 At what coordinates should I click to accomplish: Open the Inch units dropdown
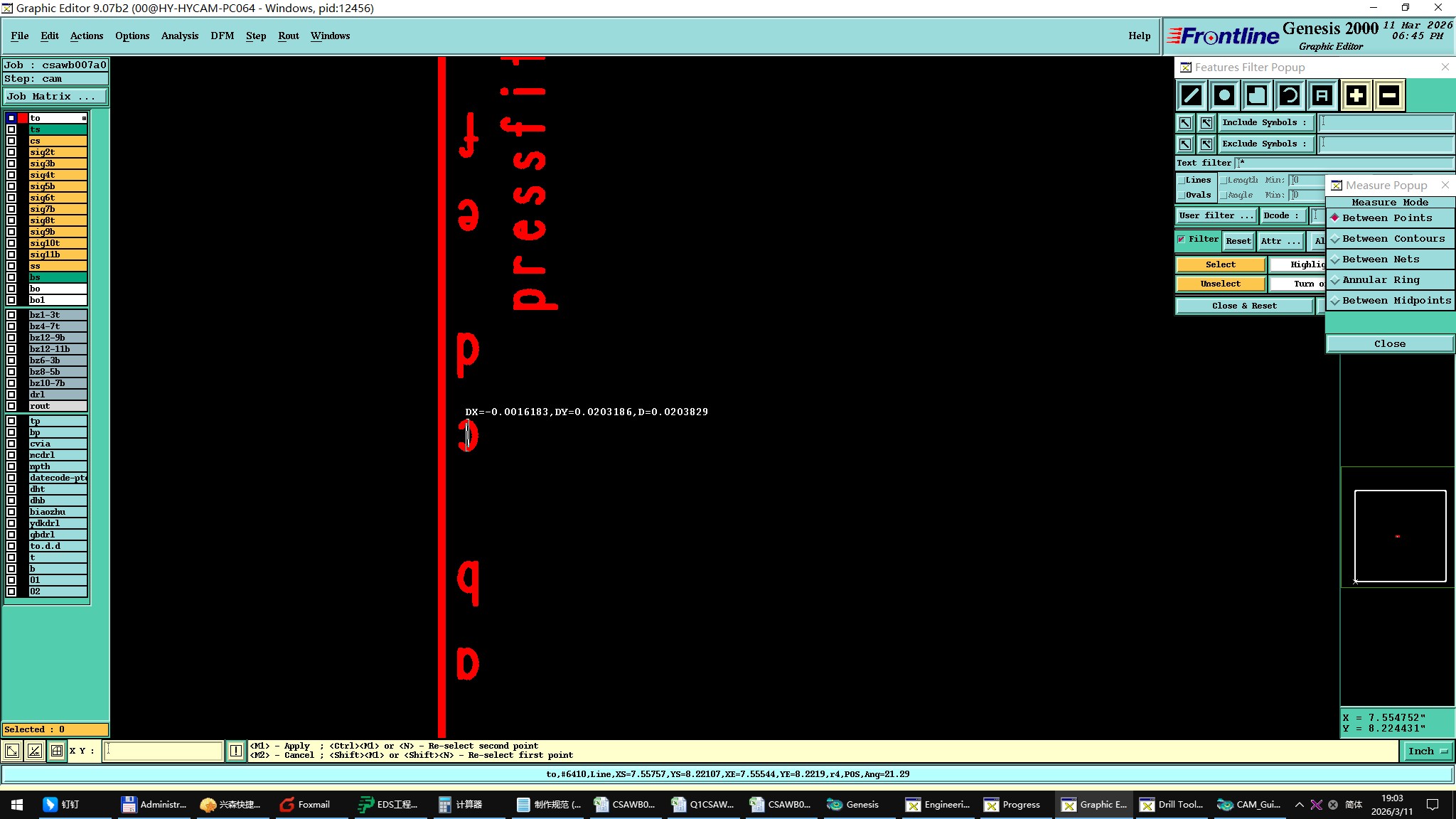[1428, 751]
